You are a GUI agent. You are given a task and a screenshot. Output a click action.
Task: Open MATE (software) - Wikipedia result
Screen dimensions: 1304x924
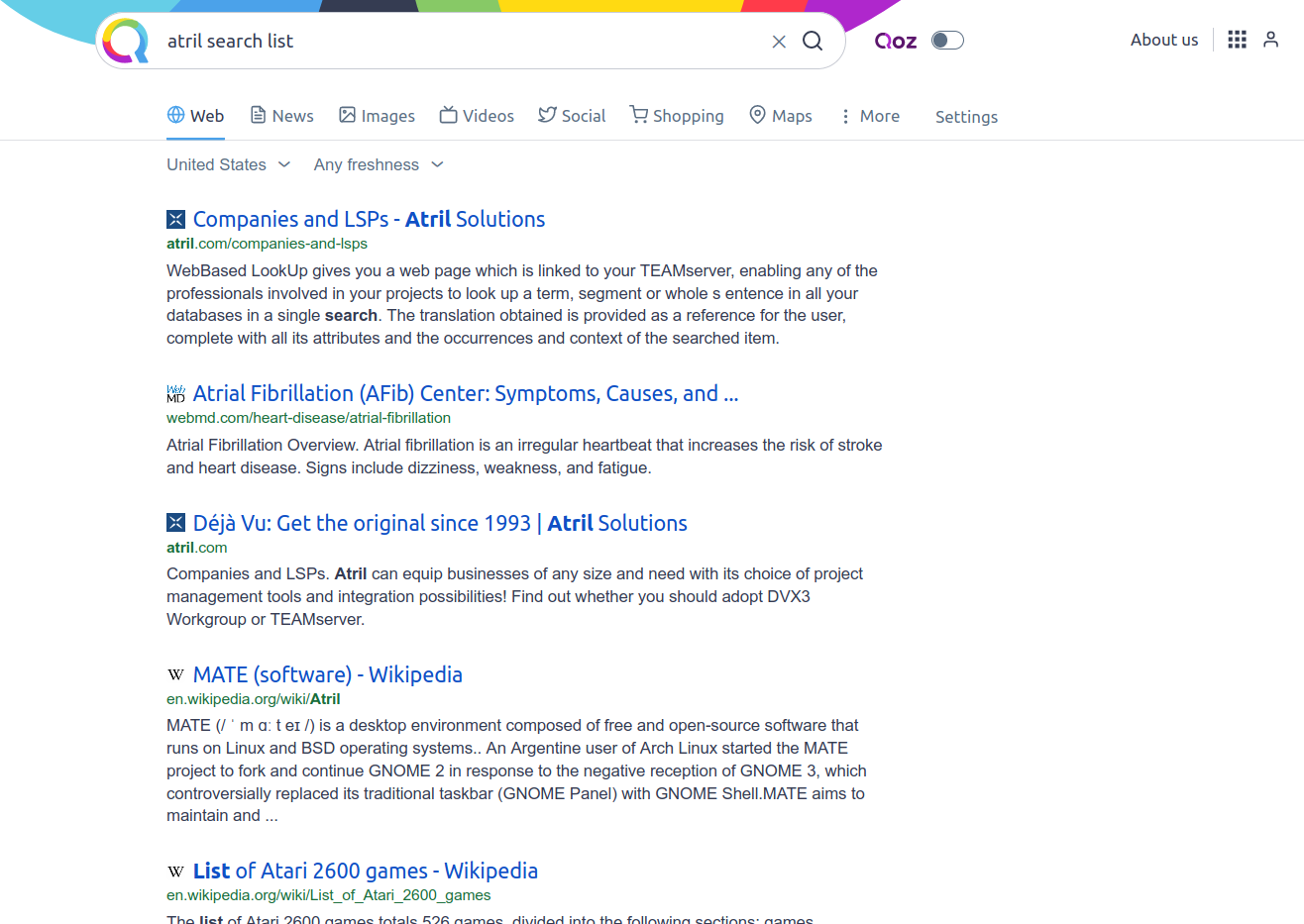pyautogui.click(x=328, y=674)
